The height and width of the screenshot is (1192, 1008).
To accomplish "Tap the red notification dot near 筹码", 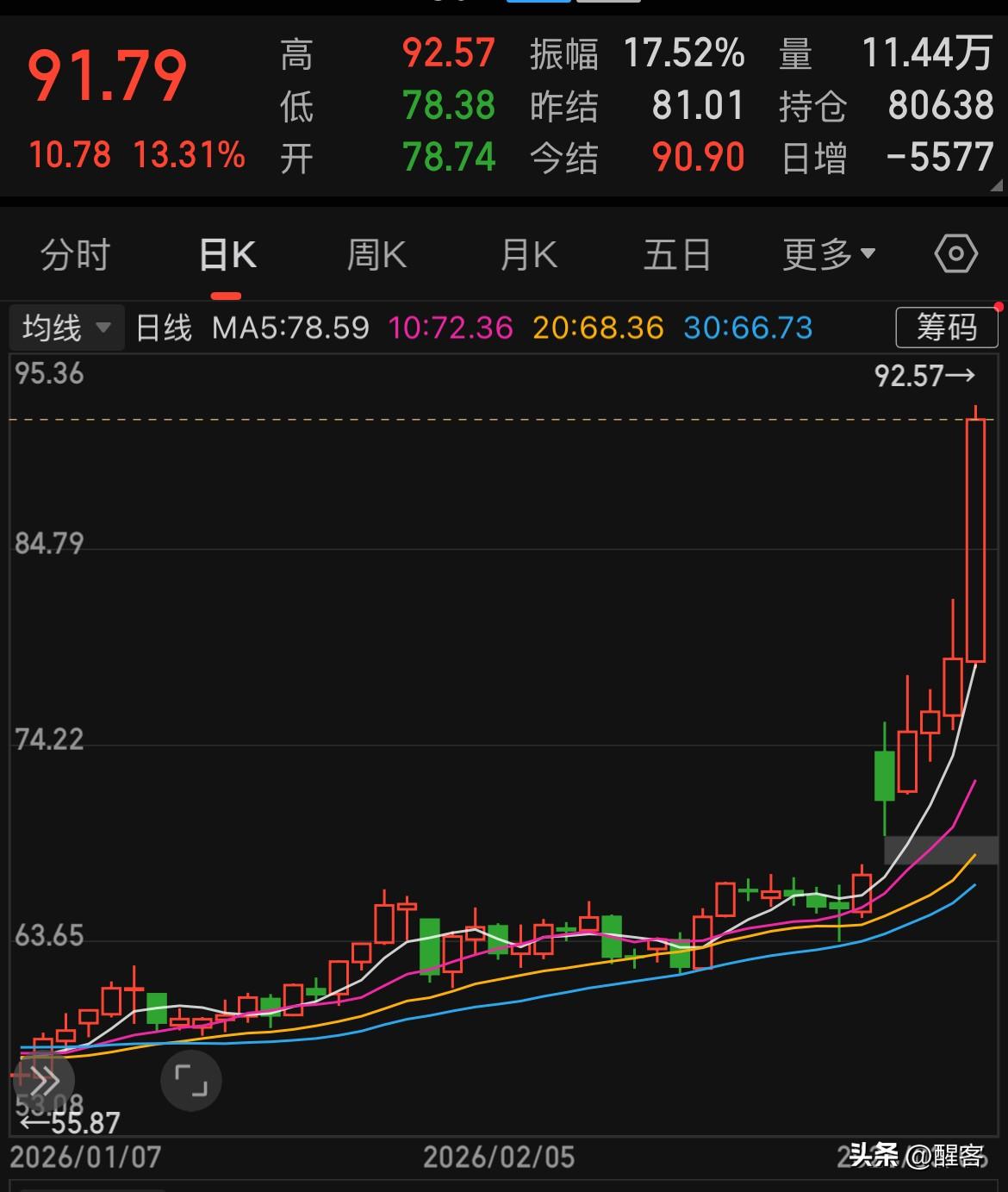I will pos(997,307).
